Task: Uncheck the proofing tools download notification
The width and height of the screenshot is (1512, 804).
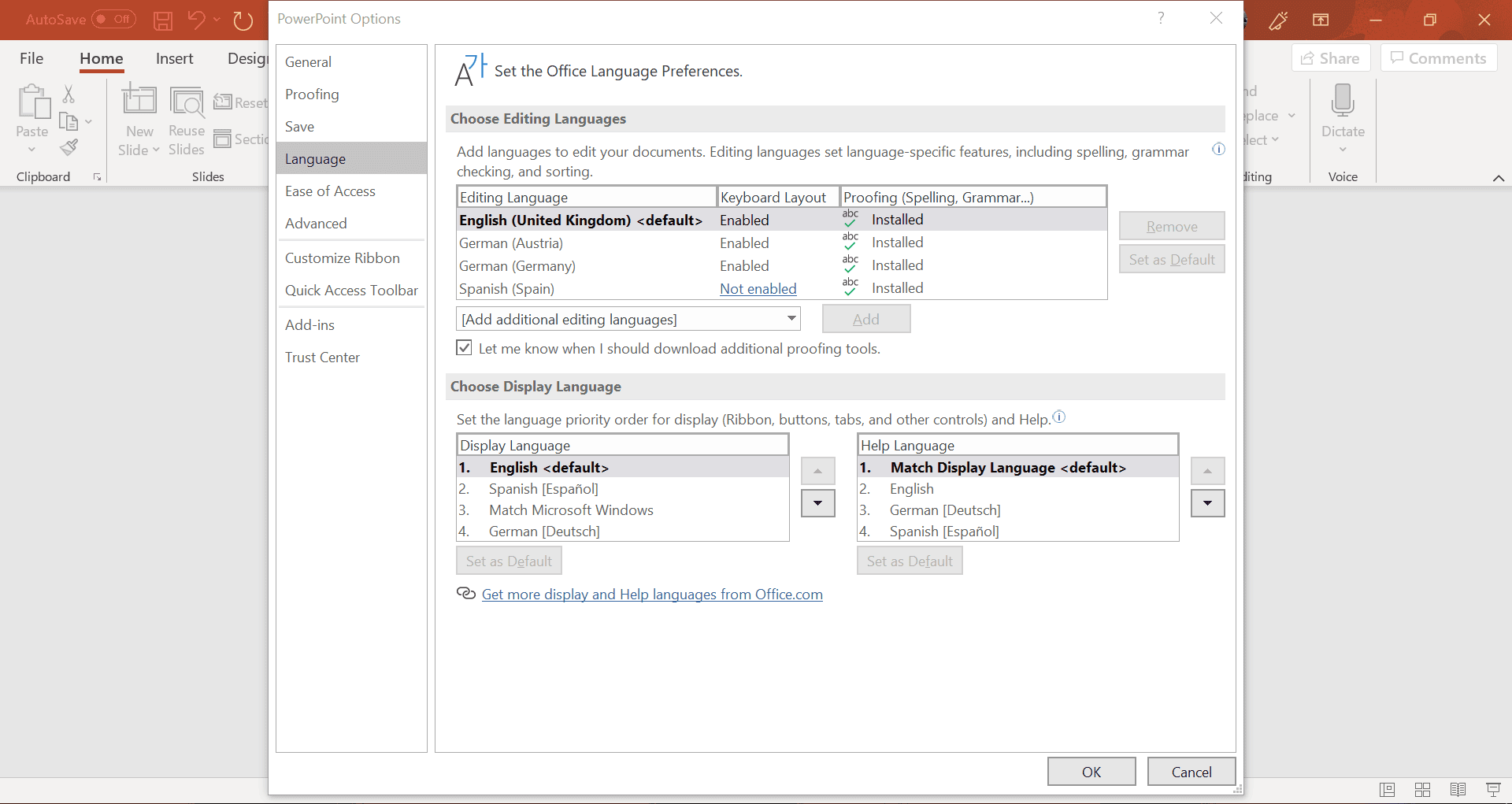Action: pyautogui.click(x=464, y=347)
